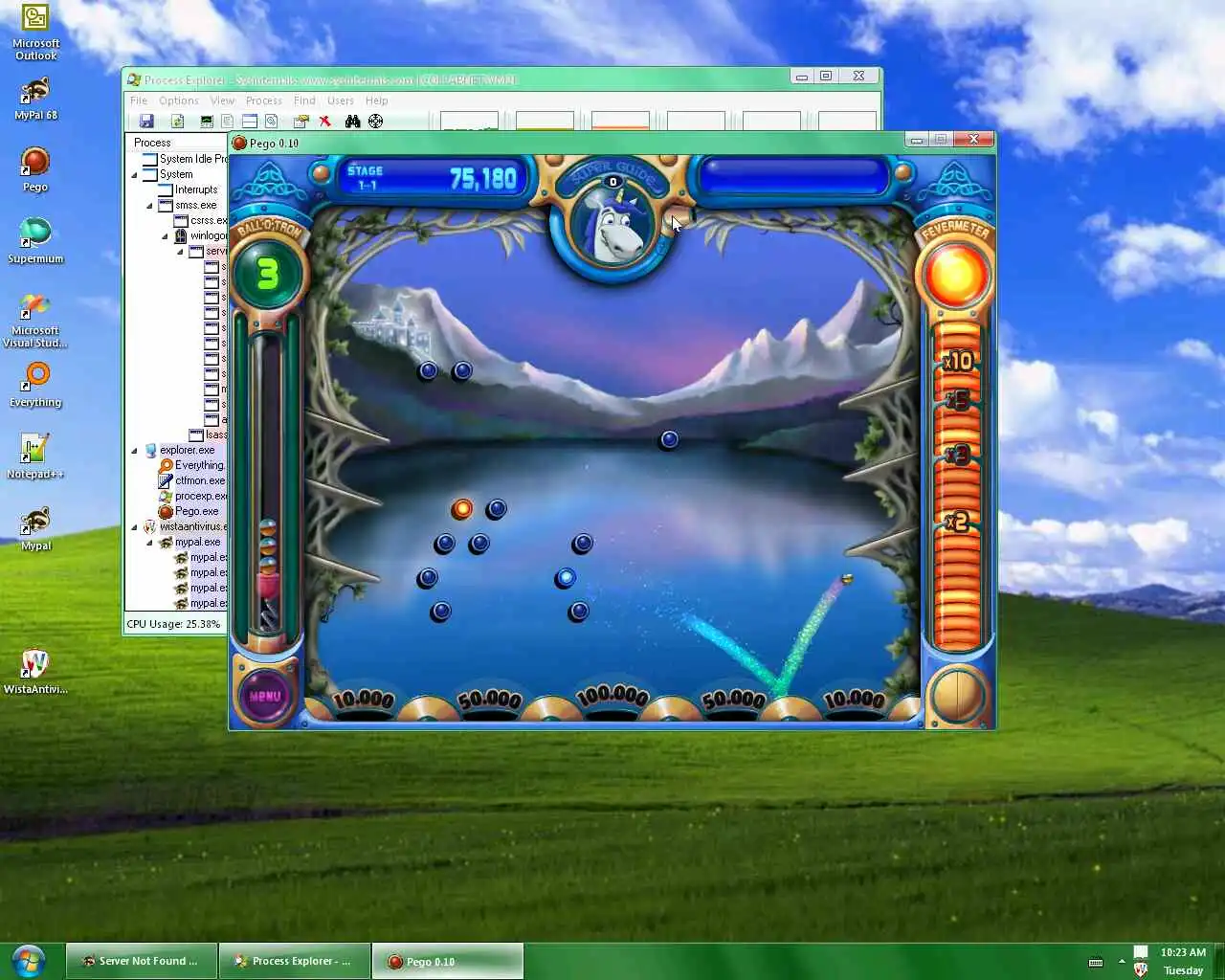Open MyPal 68 desktop icon
This screenshot has height=980, width=1225.
(35, 99)
